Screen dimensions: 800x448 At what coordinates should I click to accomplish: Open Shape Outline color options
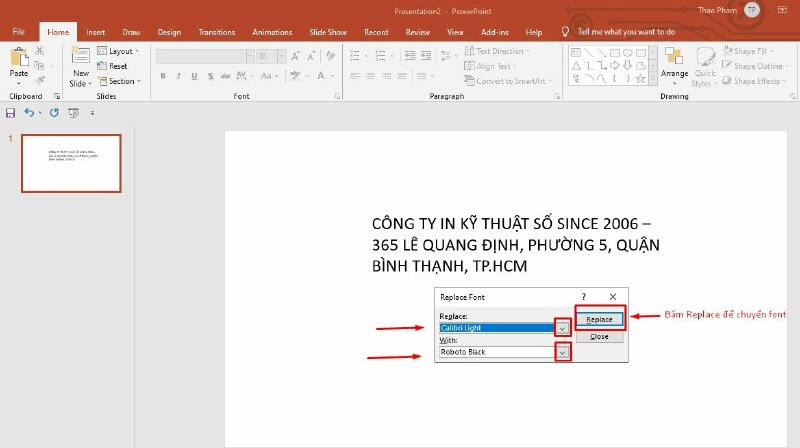click(755, 66)
